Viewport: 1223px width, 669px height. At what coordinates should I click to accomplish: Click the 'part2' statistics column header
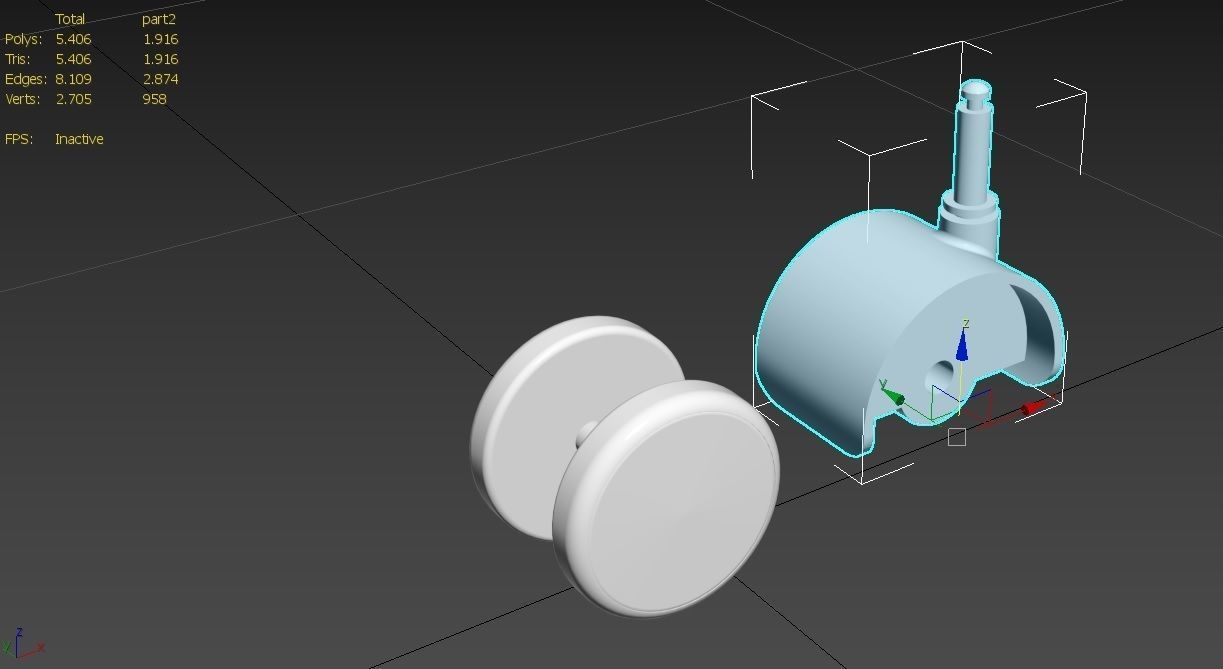159,19
